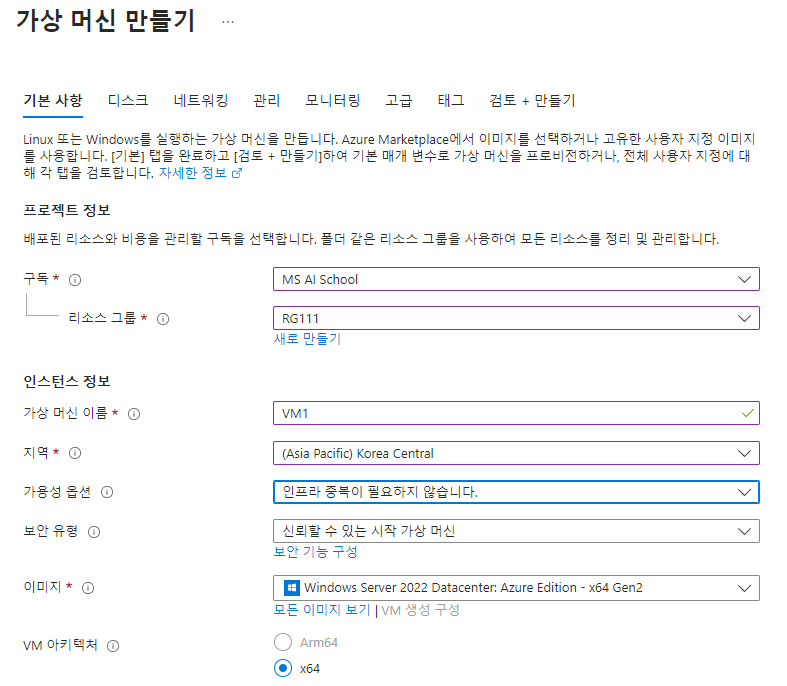Open the 이미지 dropdown with Windows Server 2022
787x686 pixels.
(x=516, y=588)
